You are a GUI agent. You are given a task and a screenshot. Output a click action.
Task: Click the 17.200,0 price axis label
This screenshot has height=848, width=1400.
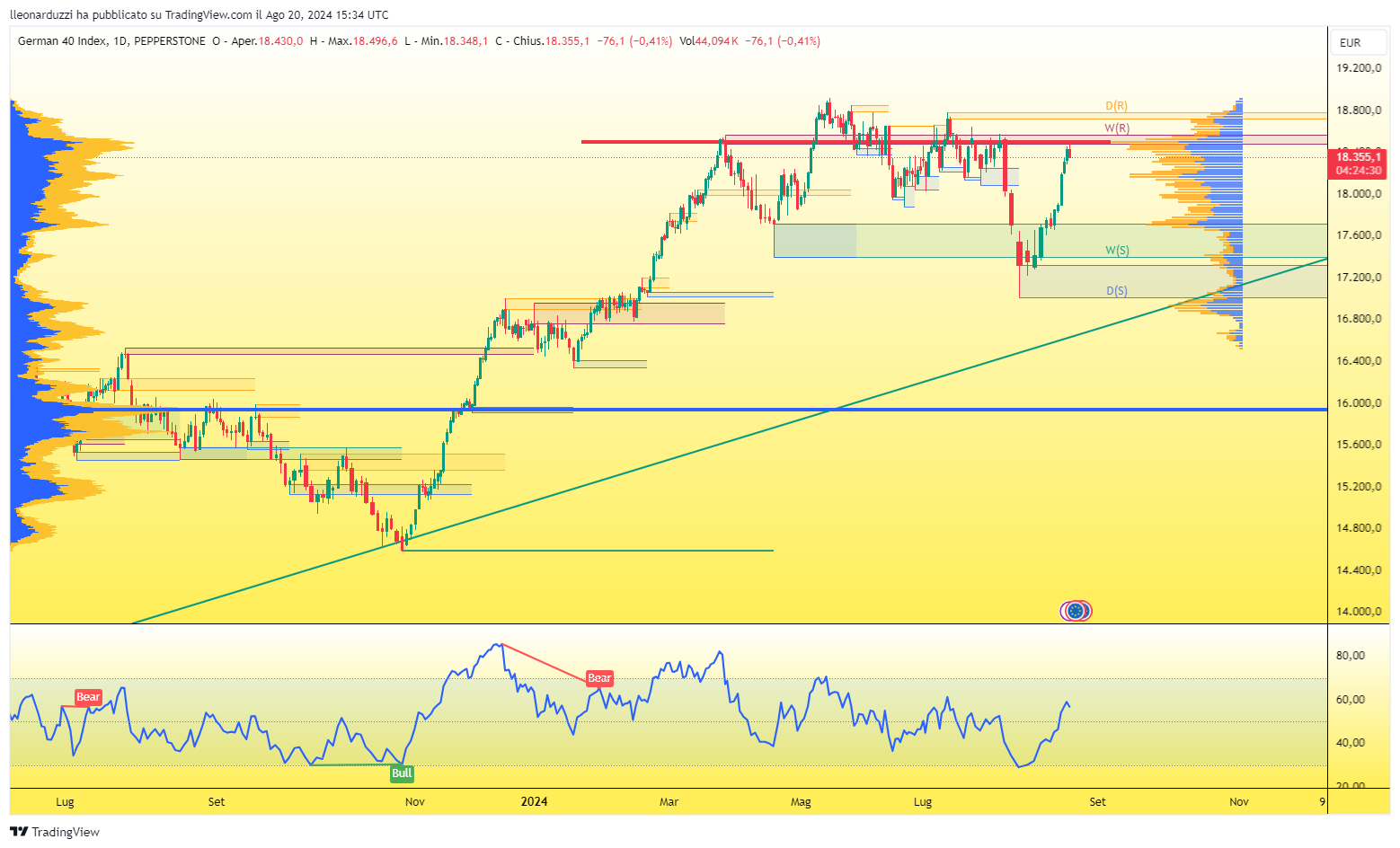point(1358,278)
